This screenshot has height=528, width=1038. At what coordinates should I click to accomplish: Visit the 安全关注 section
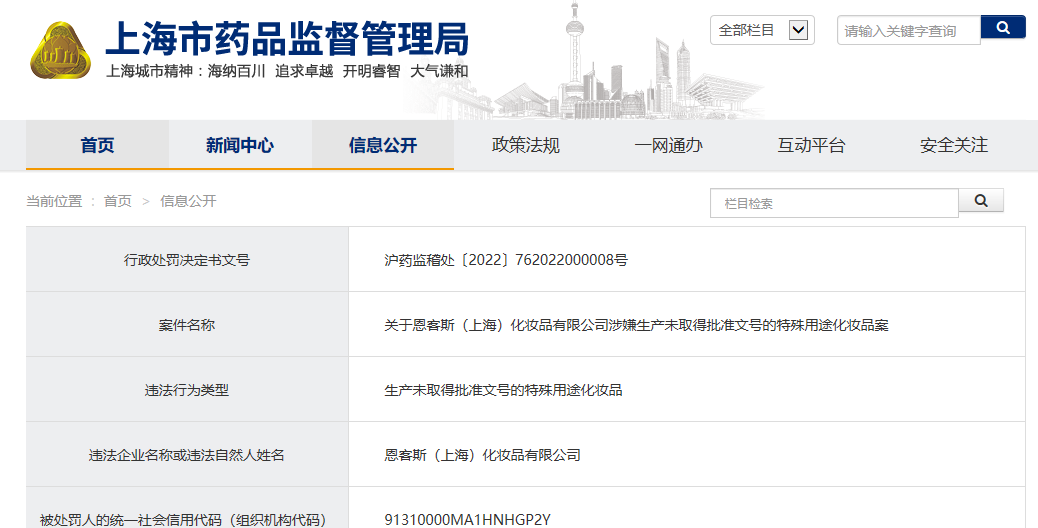pos(953,146)
